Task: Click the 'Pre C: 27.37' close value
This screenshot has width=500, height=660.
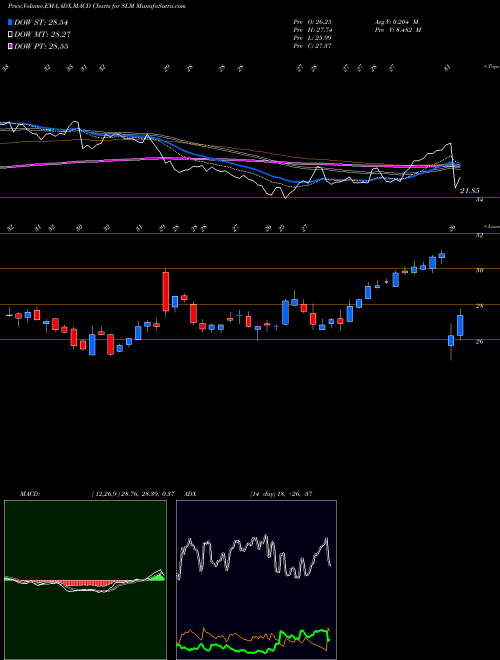Action: tap(312, 46)
